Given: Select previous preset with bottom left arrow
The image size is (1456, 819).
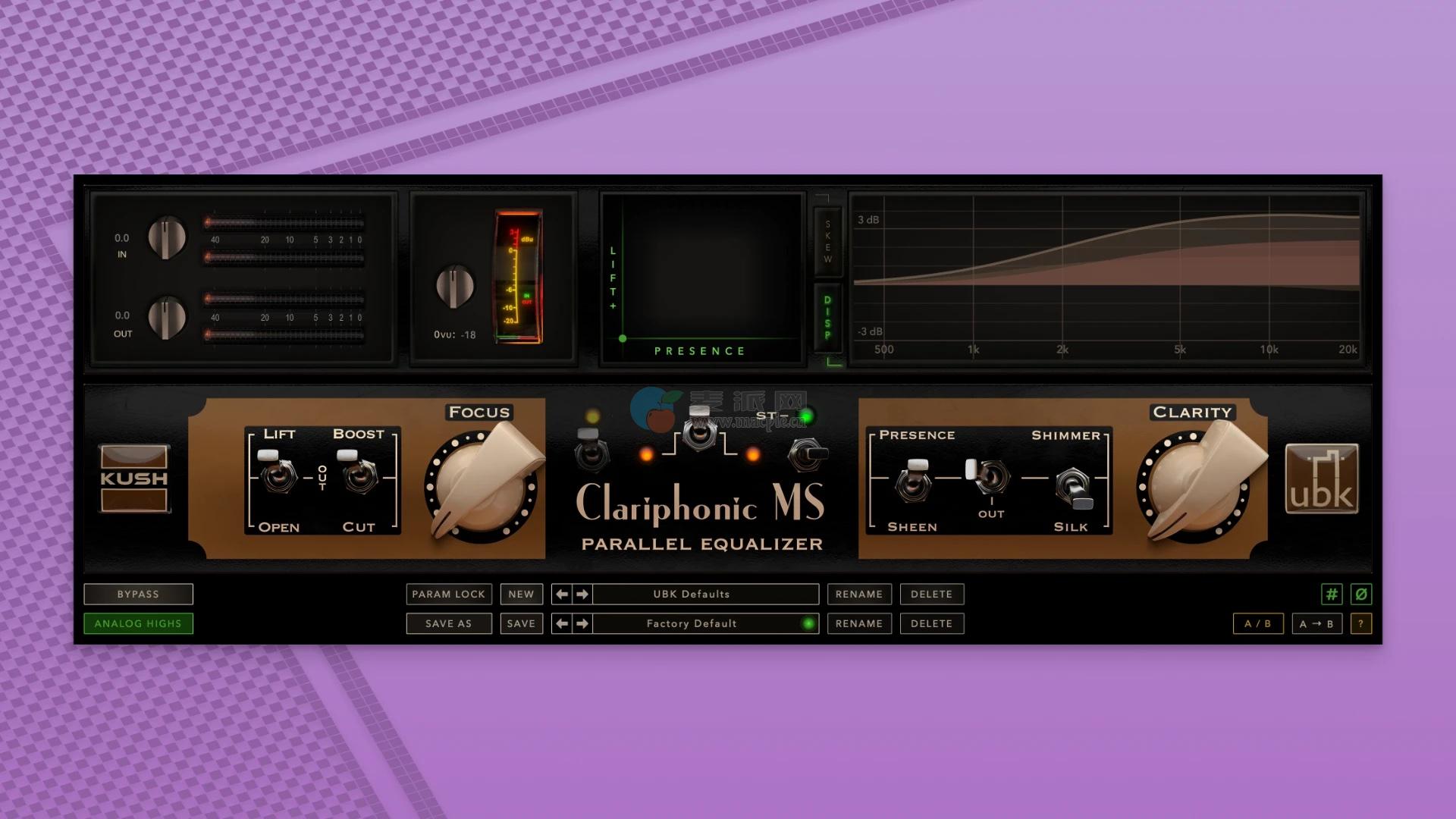Looking at the screenshot, I should click(562, 624).
